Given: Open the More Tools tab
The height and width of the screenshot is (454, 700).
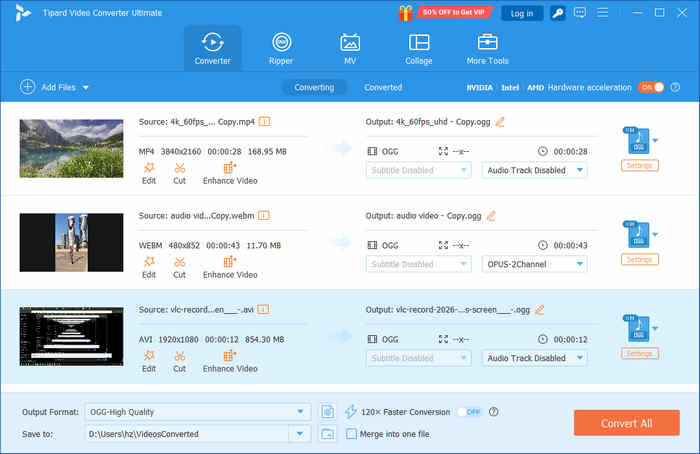Looking at the screenshot, I should coord(488,48).
